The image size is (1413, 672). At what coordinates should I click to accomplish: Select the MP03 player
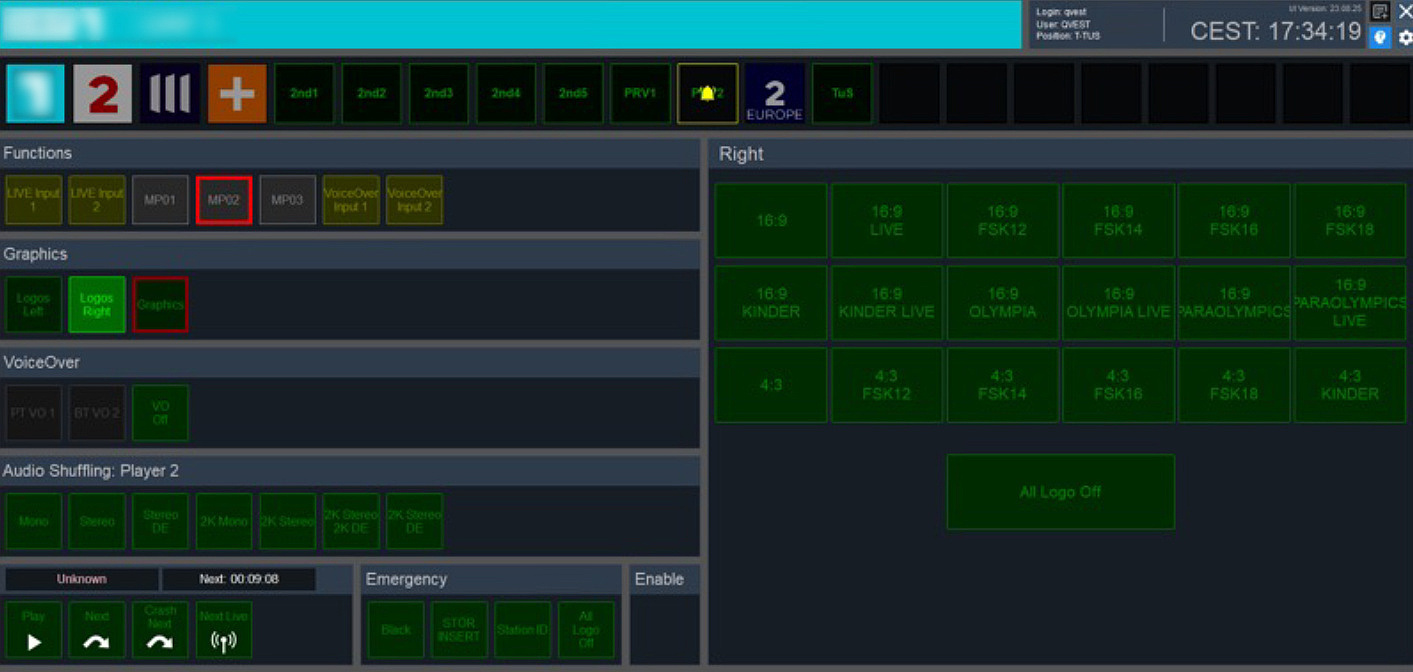288,200
